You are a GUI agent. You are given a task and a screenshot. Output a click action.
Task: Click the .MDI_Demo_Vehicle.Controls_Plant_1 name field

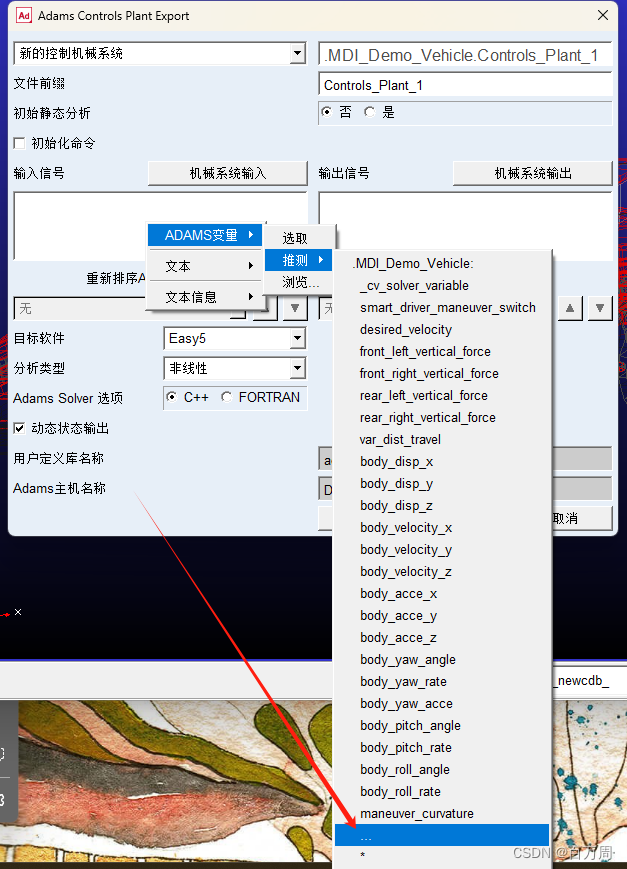(x=465, y=55)
